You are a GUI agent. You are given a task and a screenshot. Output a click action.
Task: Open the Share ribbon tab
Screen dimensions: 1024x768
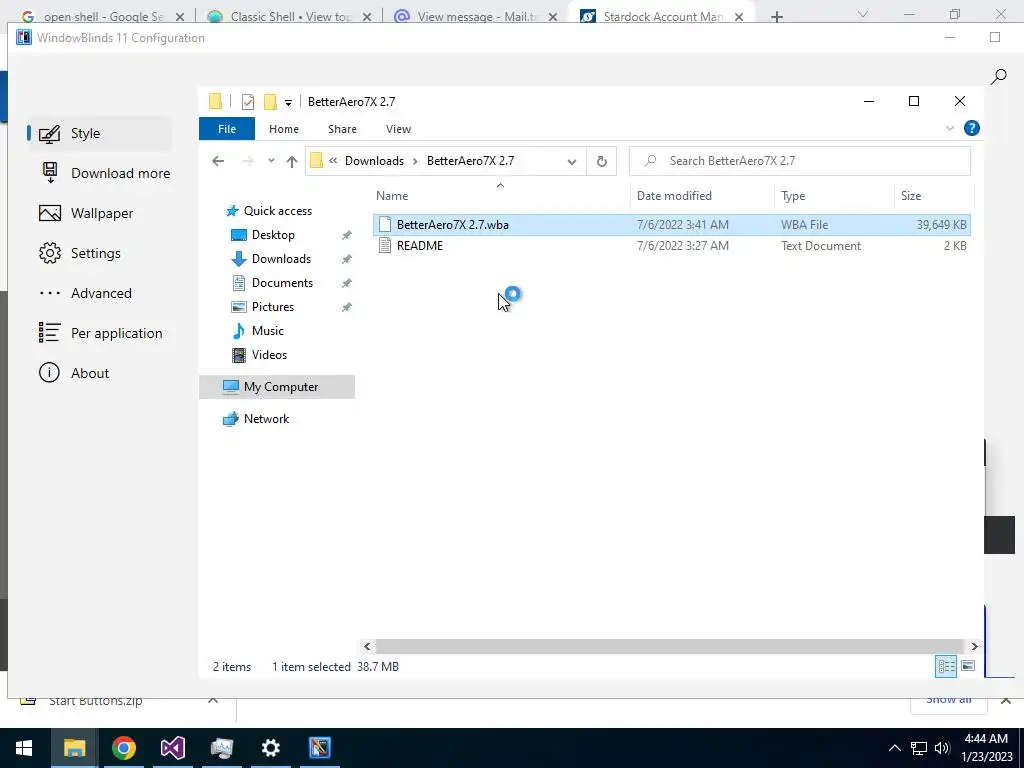tap(342, 129)
